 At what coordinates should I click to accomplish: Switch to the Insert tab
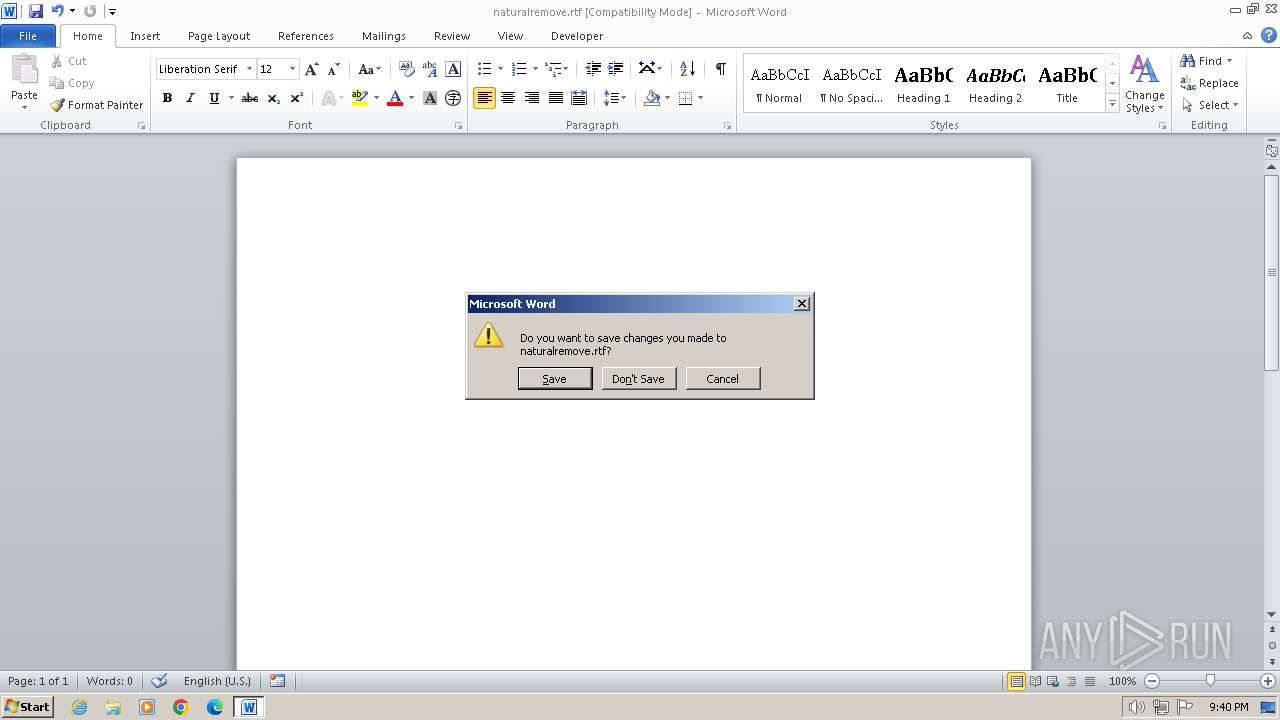[x=145, y=36]
